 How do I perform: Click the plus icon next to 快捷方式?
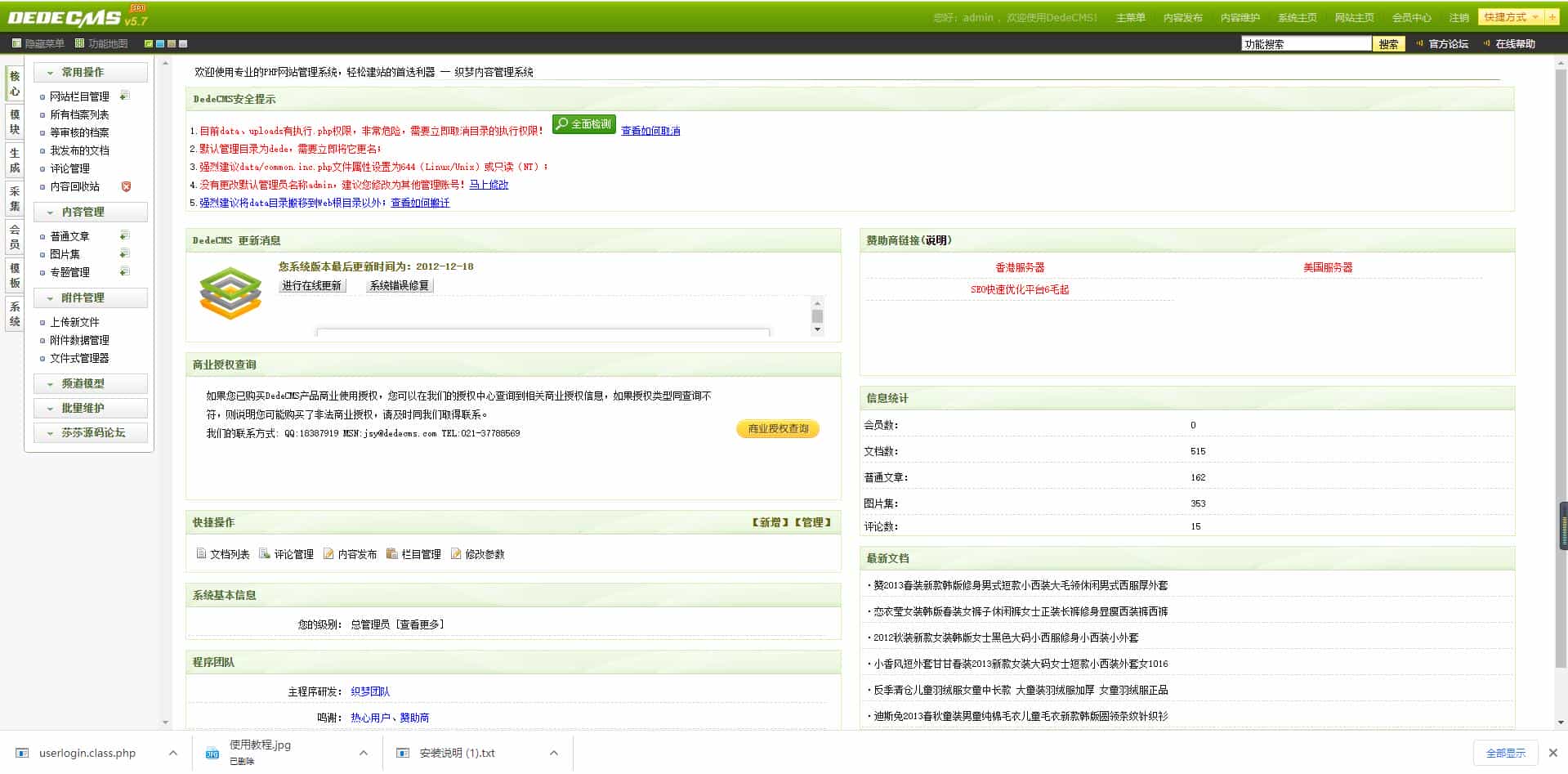(1552, 17)
